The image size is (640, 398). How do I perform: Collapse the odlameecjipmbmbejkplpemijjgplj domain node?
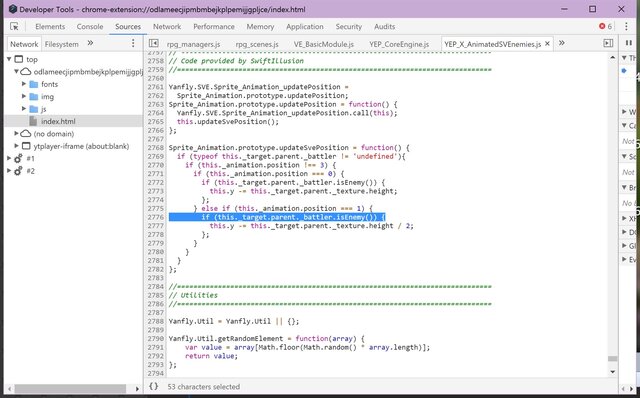16,72
